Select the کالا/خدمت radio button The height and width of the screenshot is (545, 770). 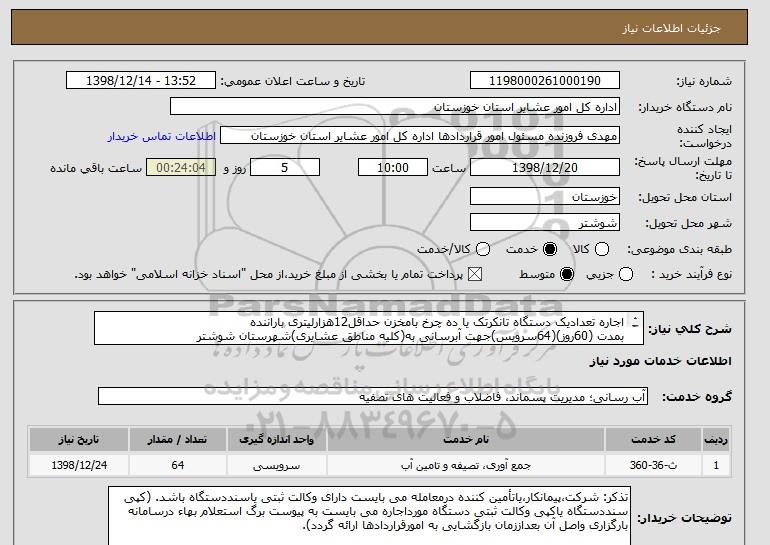(483, 249)
